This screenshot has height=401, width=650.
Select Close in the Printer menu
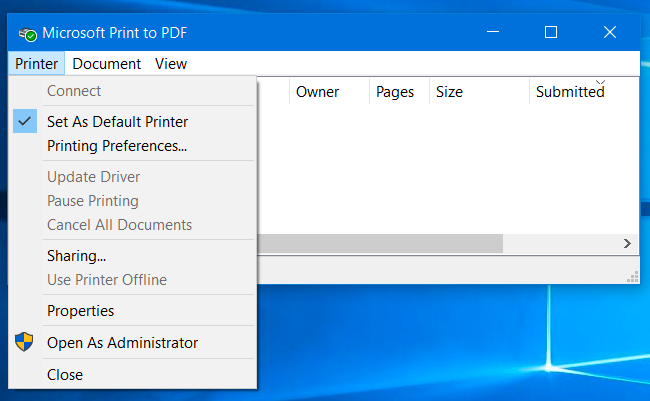click(65, 374)
